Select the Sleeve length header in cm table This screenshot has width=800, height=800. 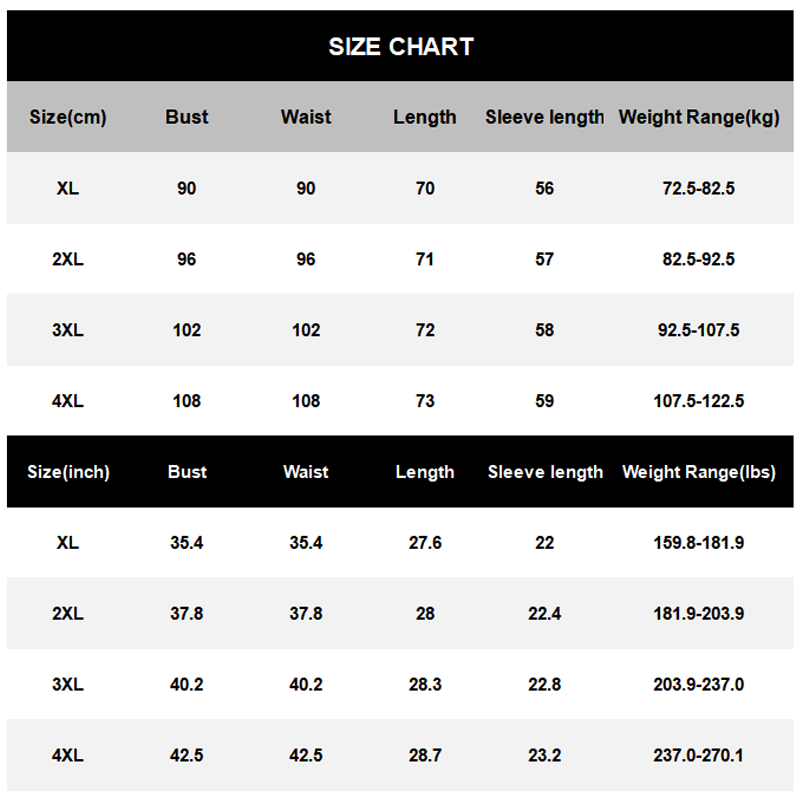point(545,117)
